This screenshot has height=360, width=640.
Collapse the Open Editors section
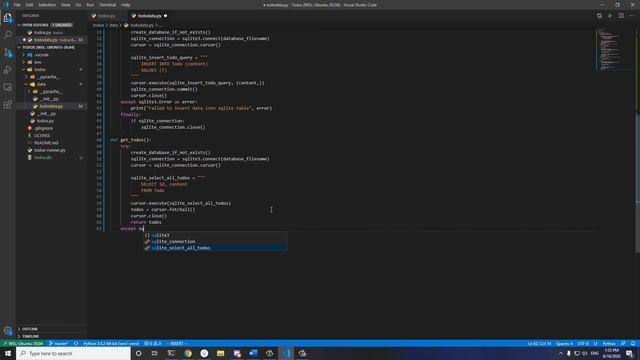coord(51,25)
